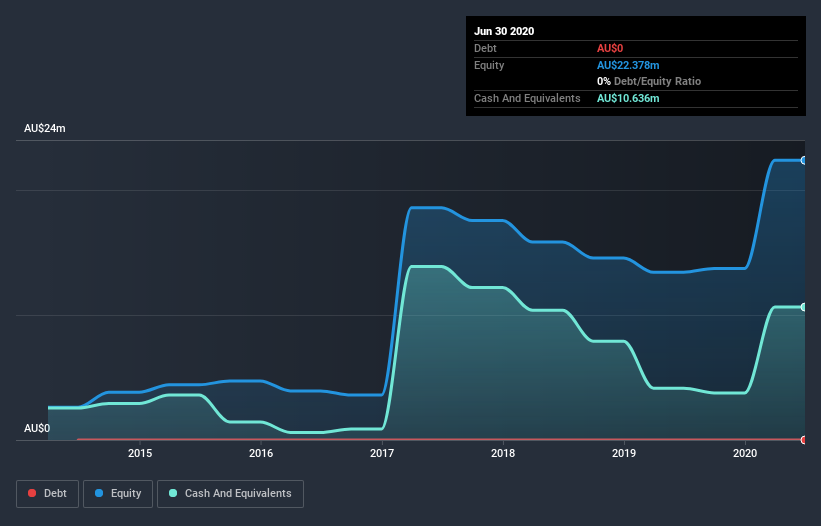Click the AU$0 y-axis label
The height and width of the screenshot is (526, 821).
click(37, 428)
